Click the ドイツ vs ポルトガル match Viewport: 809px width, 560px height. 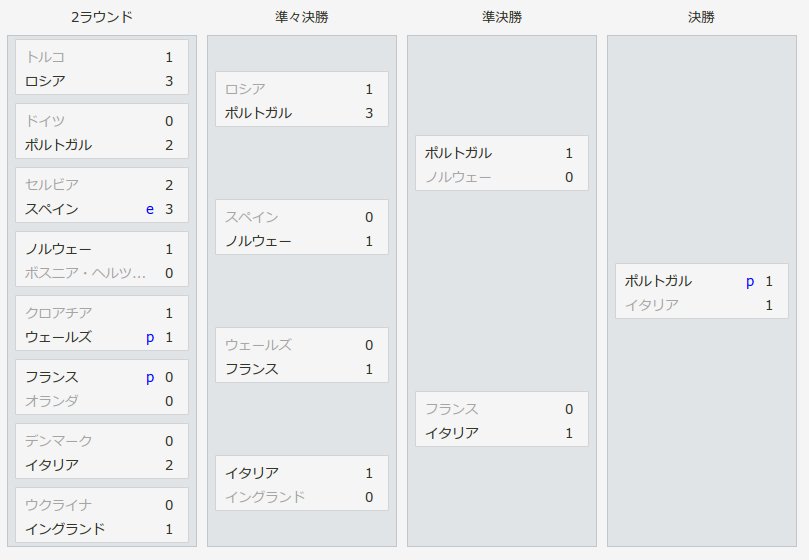click(x=102, y=131)
